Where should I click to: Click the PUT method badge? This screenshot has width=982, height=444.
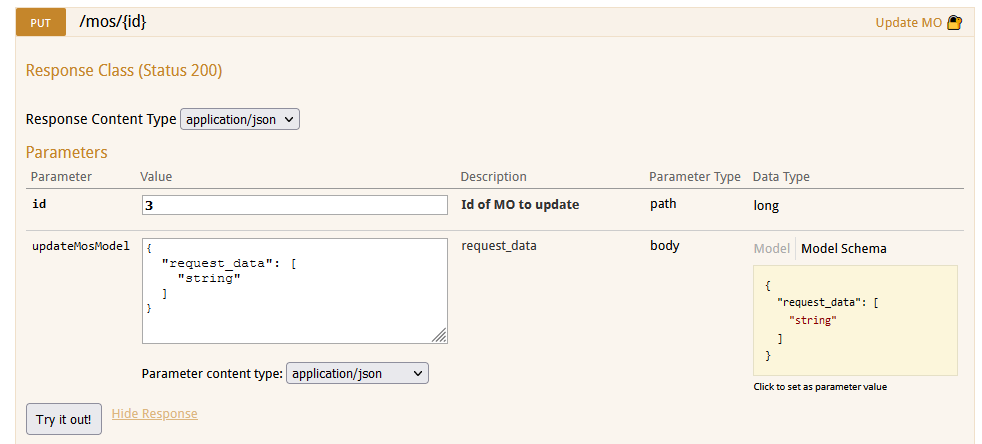coord(41,23)
